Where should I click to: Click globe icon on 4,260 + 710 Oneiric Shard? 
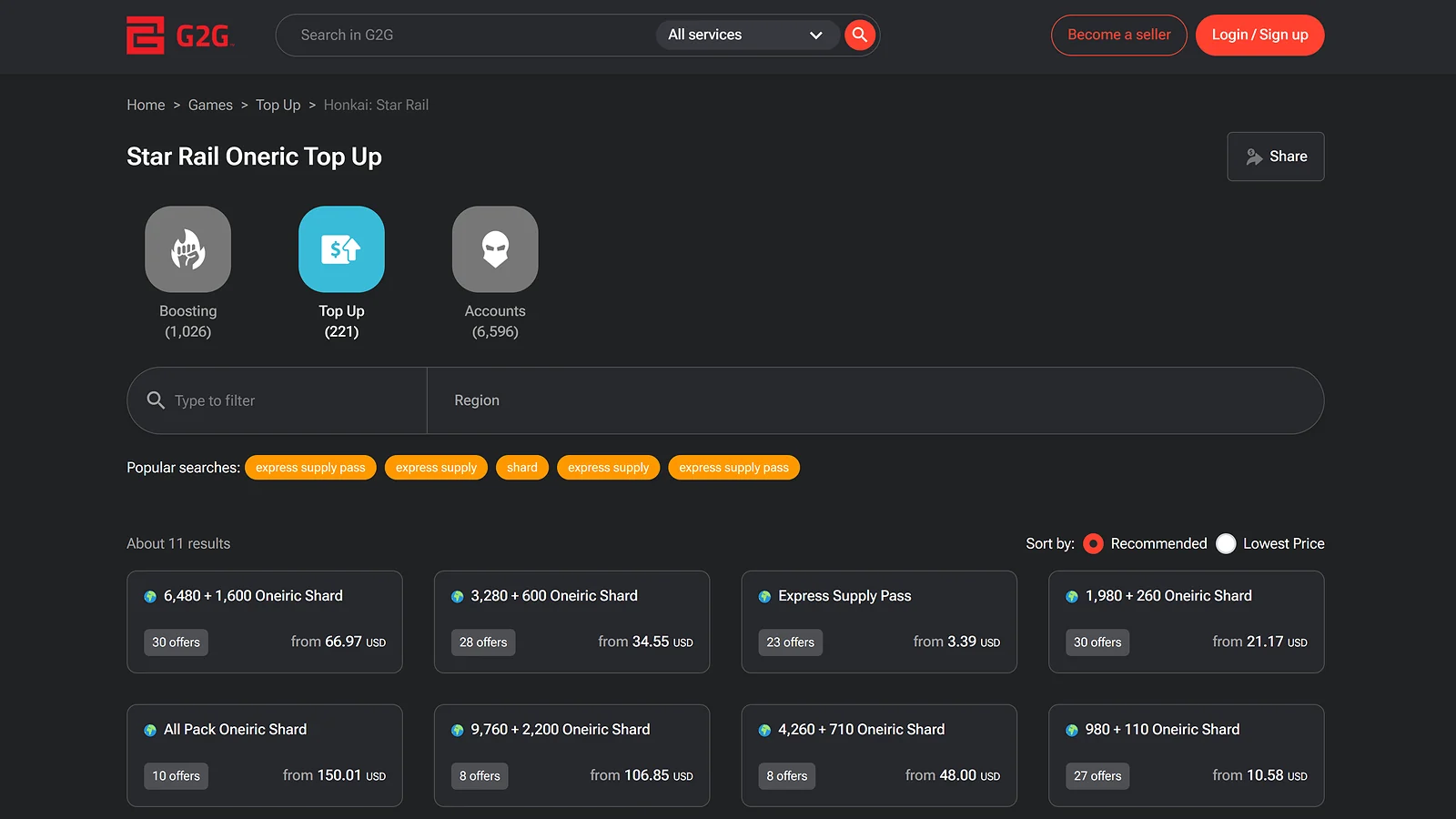(764, 731)
